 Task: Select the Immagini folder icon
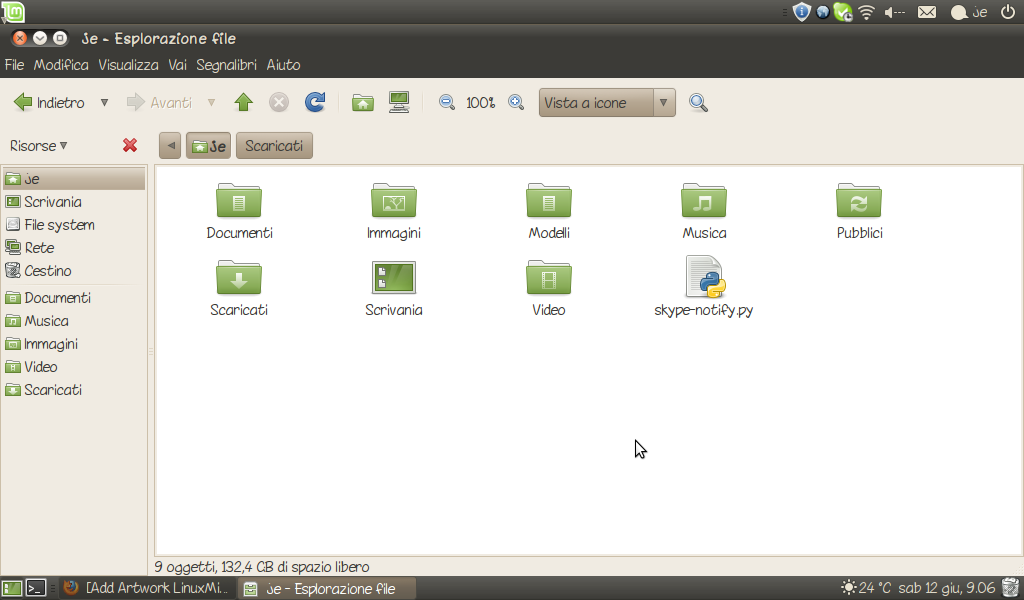tap(394, 201)
